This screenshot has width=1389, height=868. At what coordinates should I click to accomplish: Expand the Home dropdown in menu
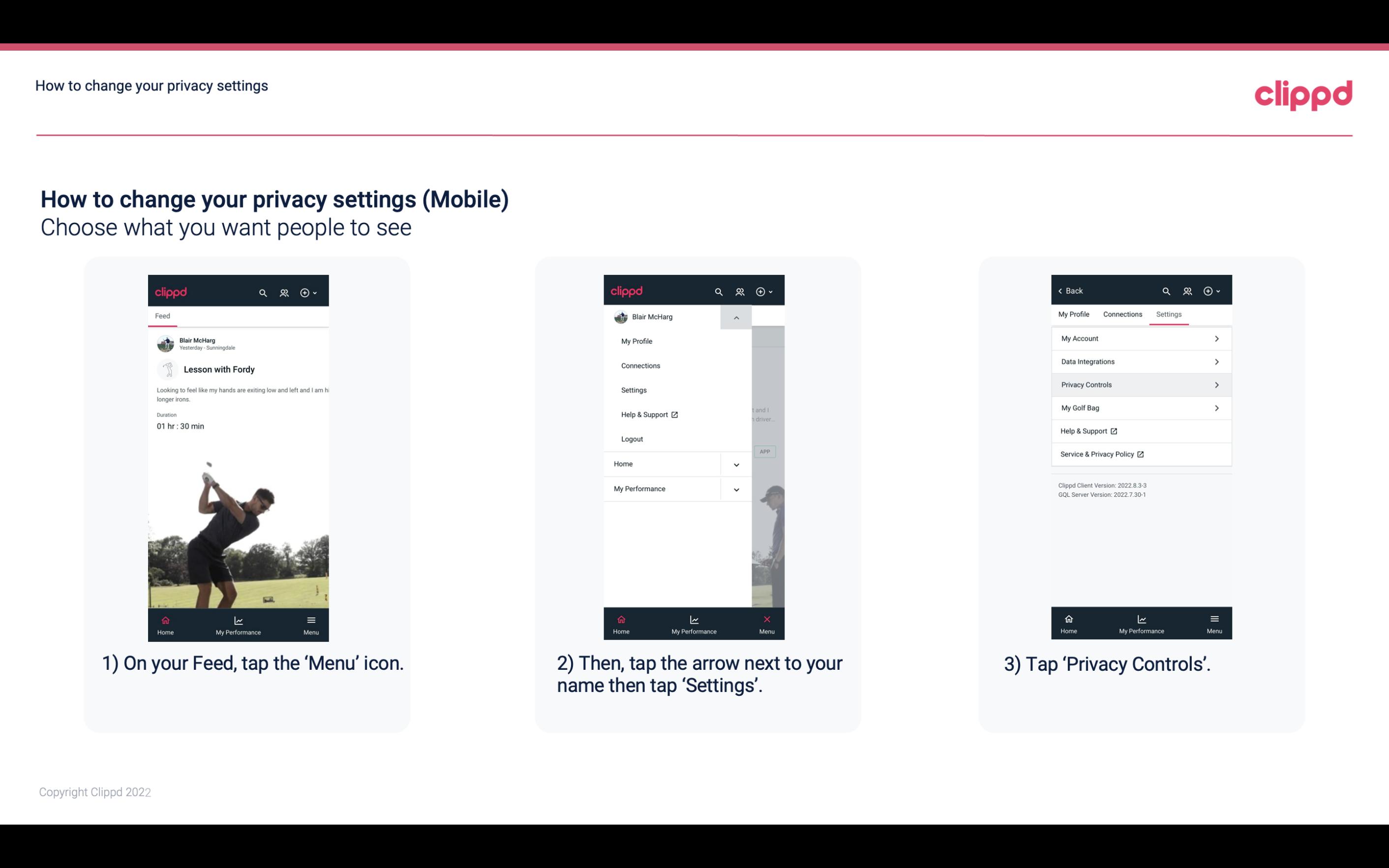coord(736,463)
